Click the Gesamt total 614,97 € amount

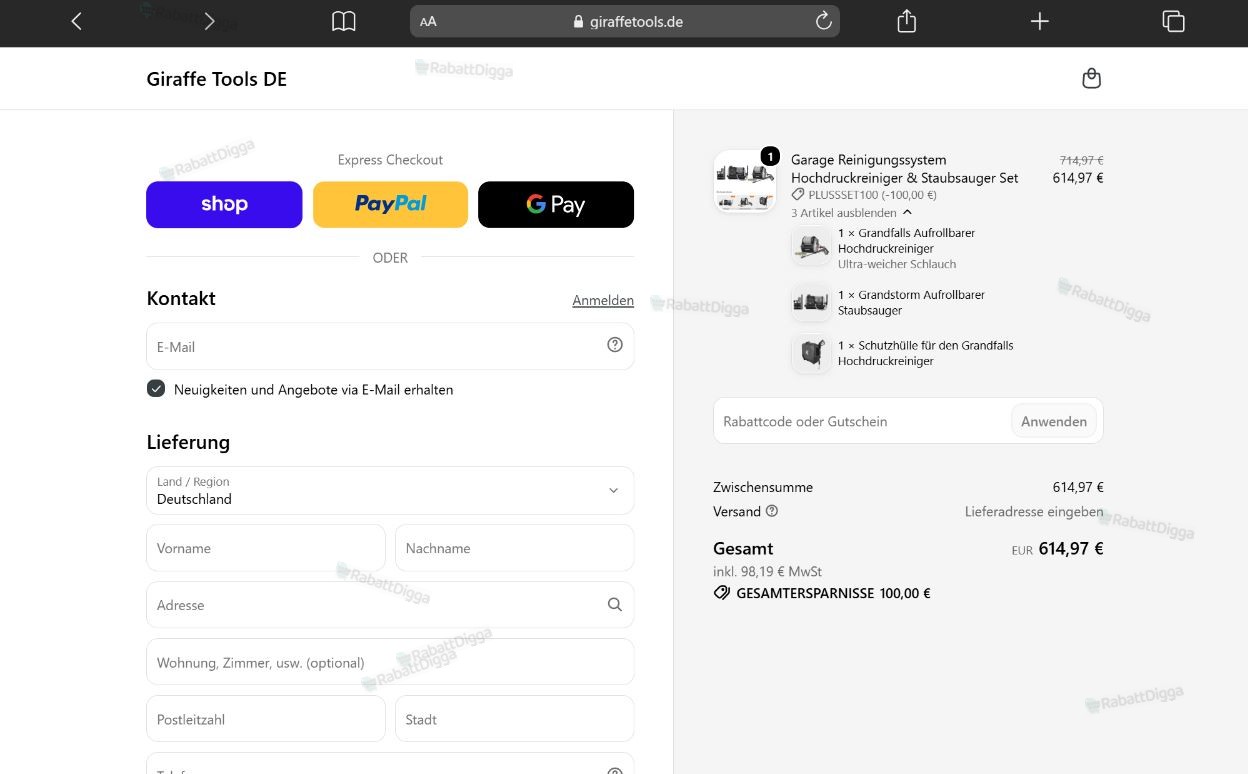point(1071,548)
